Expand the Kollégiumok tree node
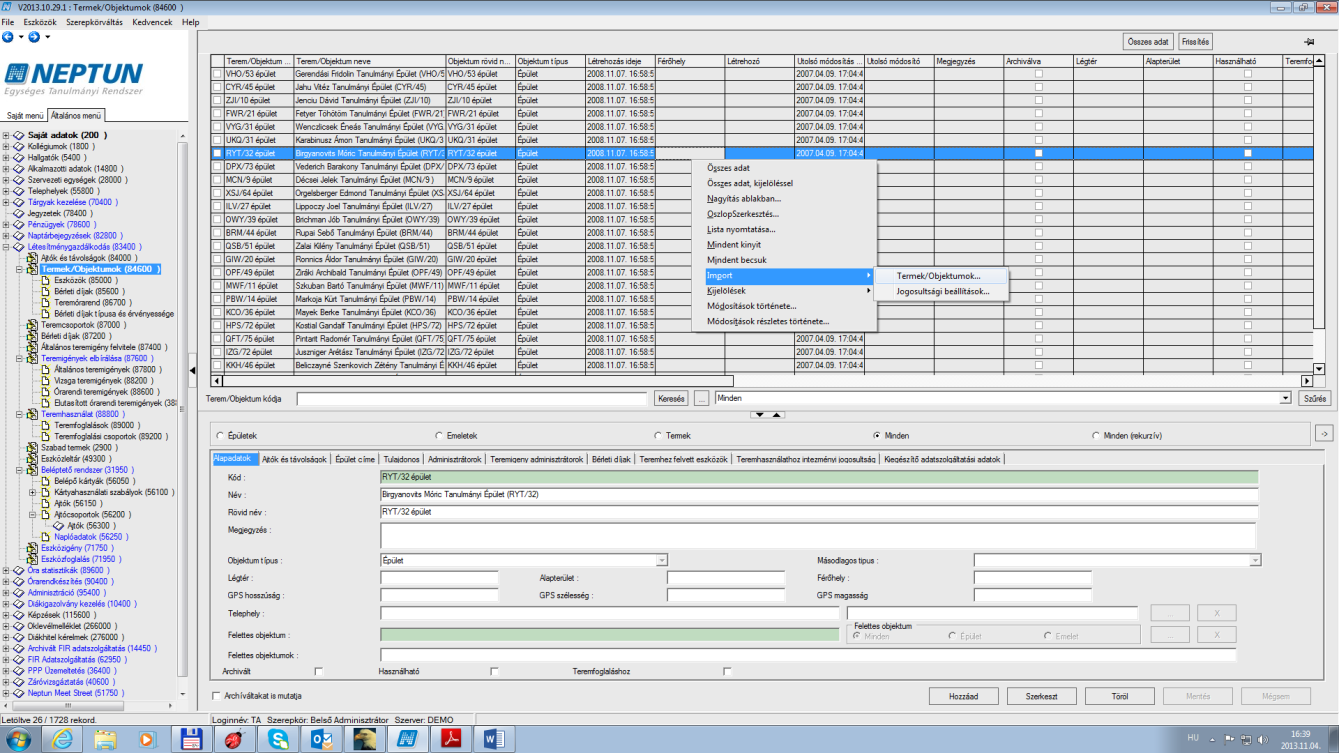Image resolution: width=1339 pixels, height=753 pixels. 6,147
